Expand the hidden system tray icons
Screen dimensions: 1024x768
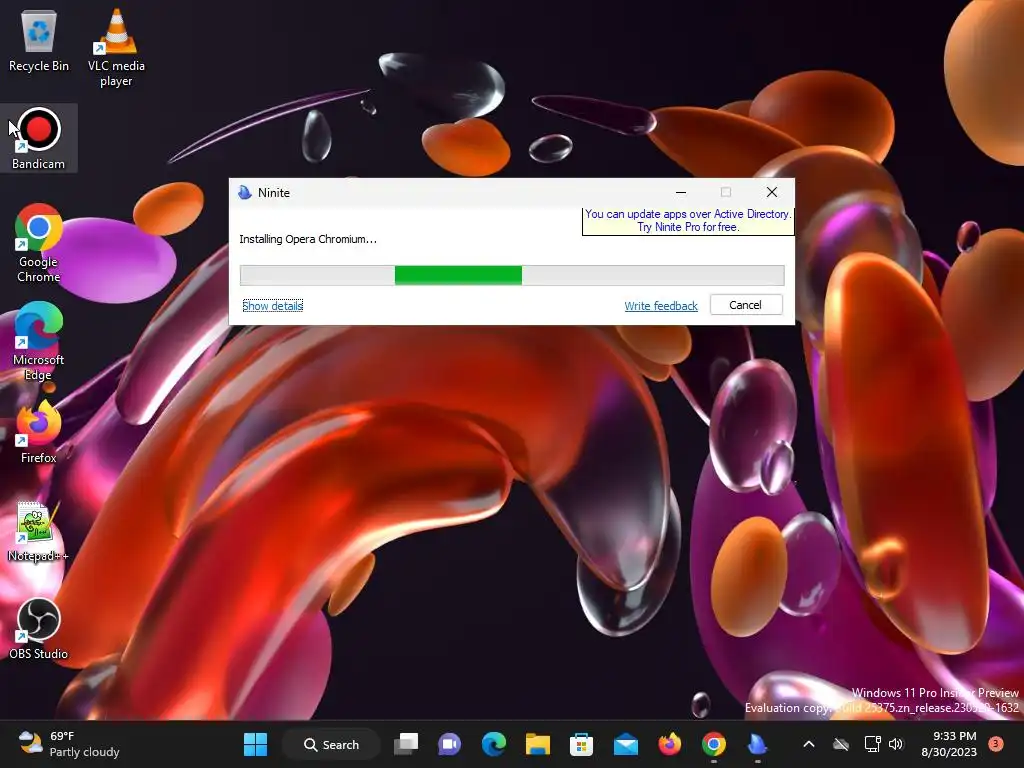[808, 744]
